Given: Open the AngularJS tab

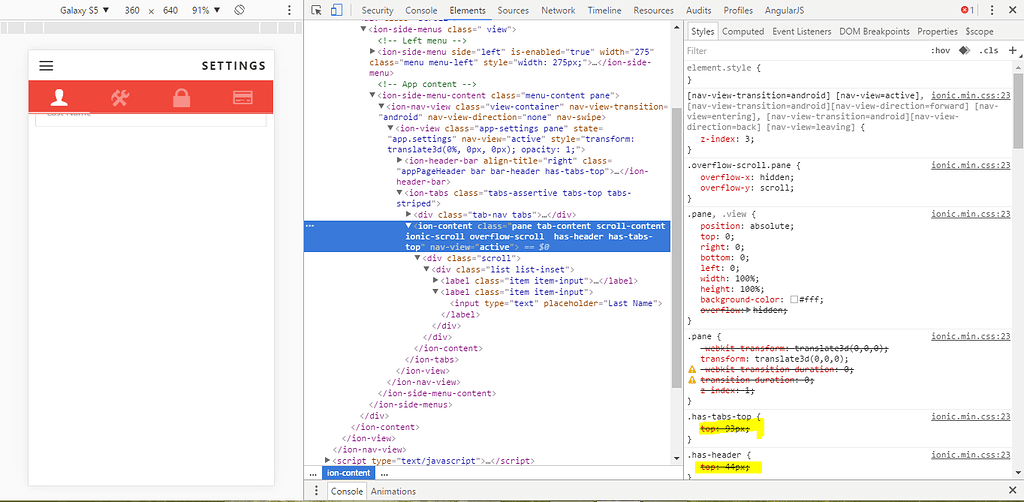Looking at the screenshot, I should pyautogui.click(x=784, y=10).
